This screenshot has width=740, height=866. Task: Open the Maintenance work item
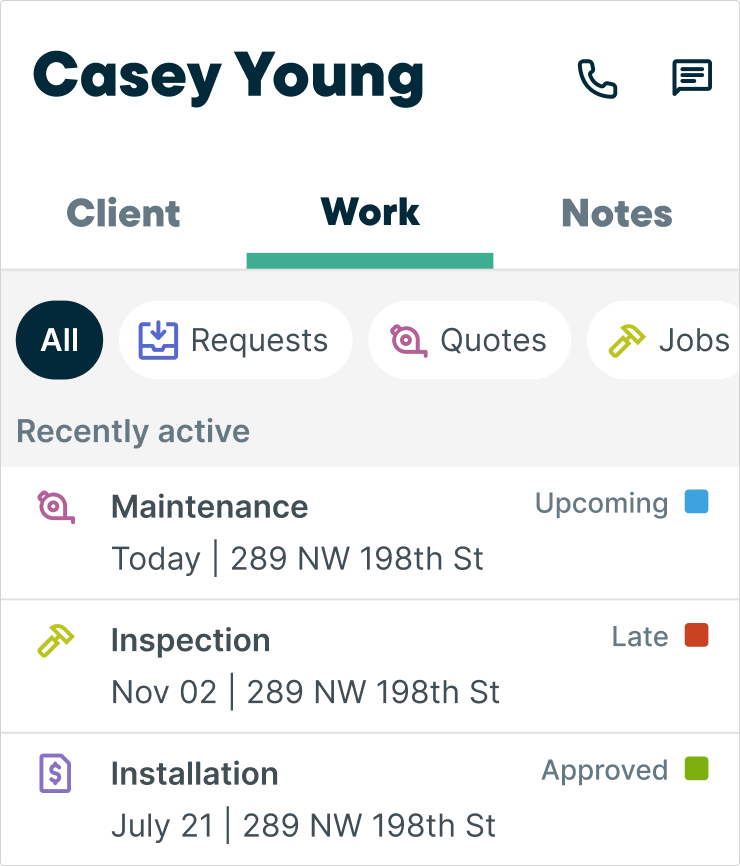pos(210,507)
